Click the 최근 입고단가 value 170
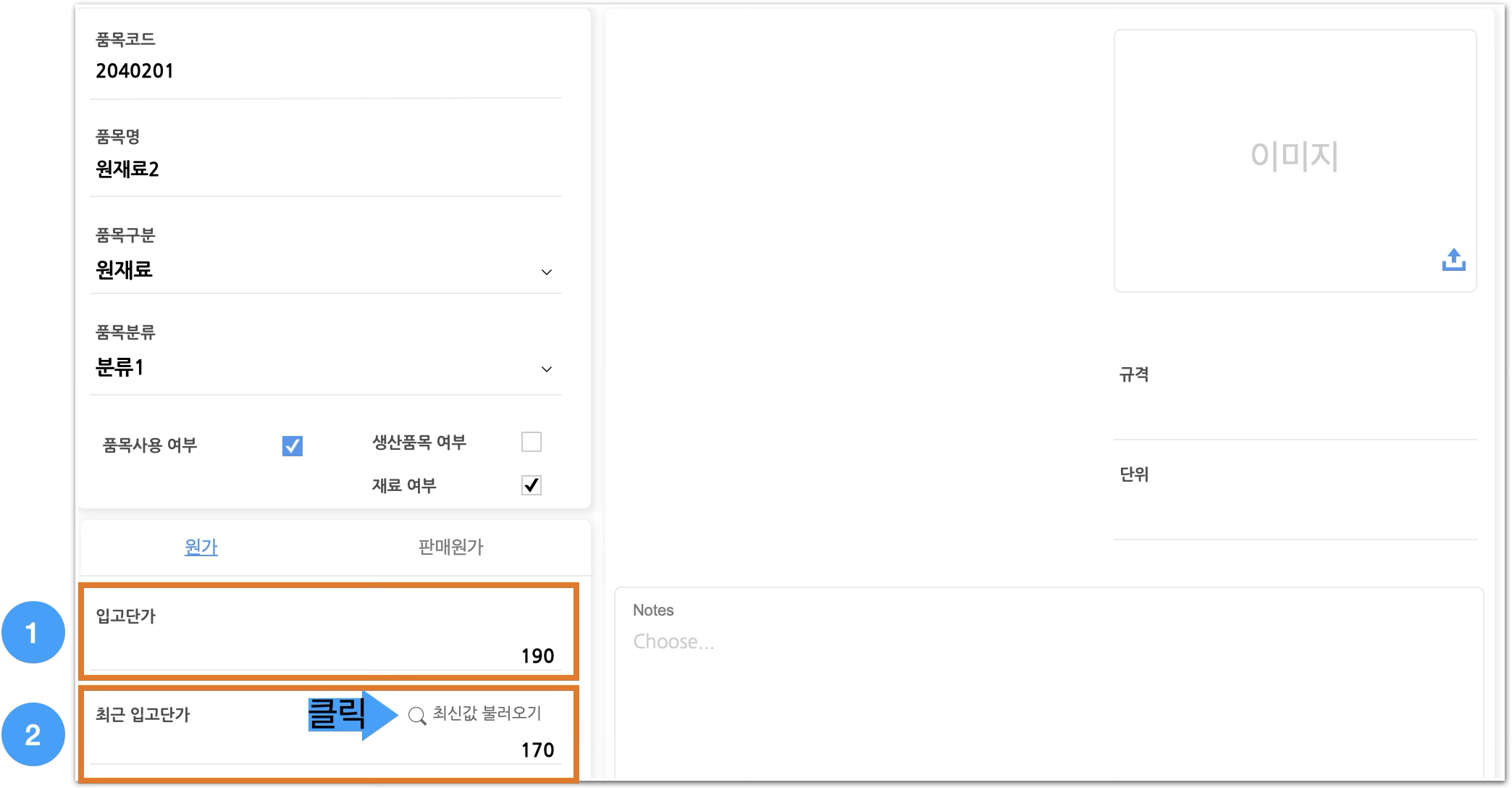The image size is (1512, 788). coord(537,750)
